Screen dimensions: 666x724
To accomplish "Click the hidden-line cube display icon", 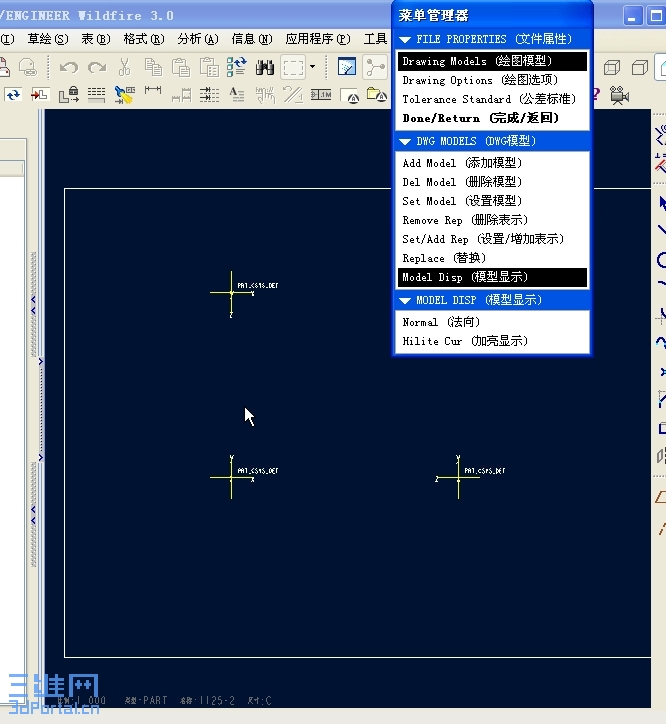I will (x=640, y=67).
